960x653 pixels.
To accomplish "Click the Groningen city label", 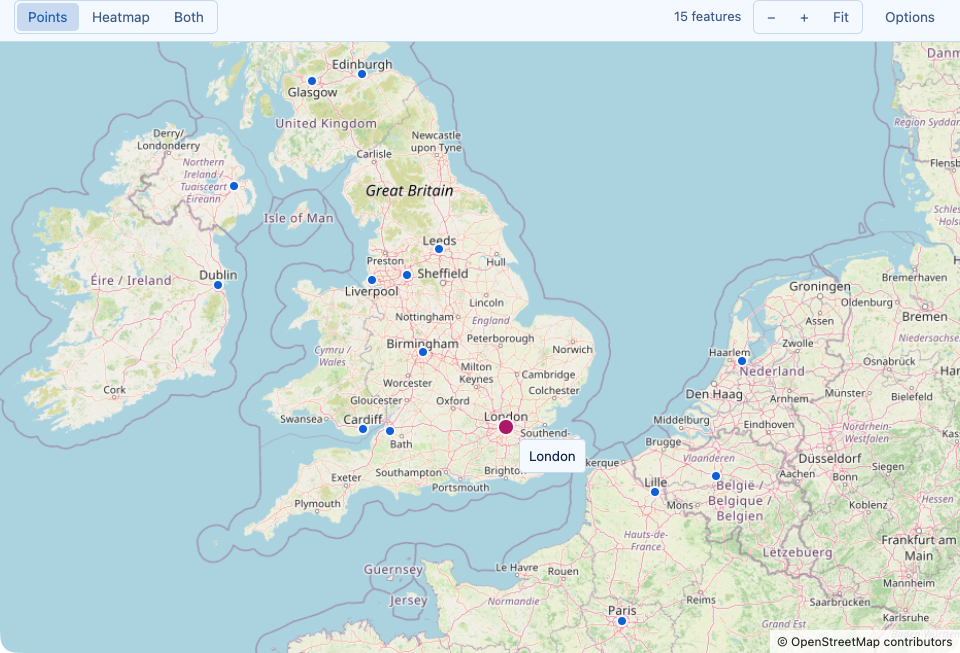I will [x=820, y=286].
